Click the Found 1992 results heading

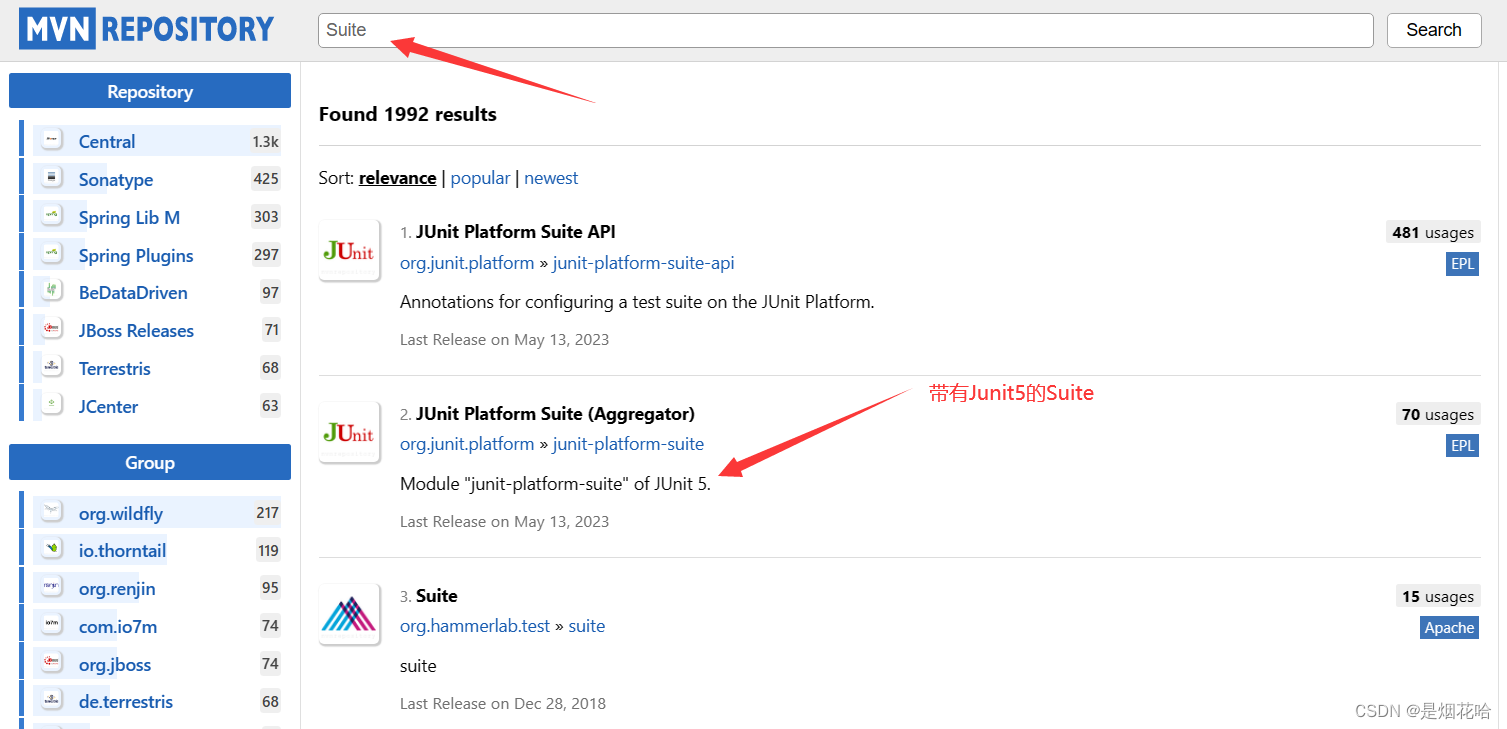click(x=408, y=114)
